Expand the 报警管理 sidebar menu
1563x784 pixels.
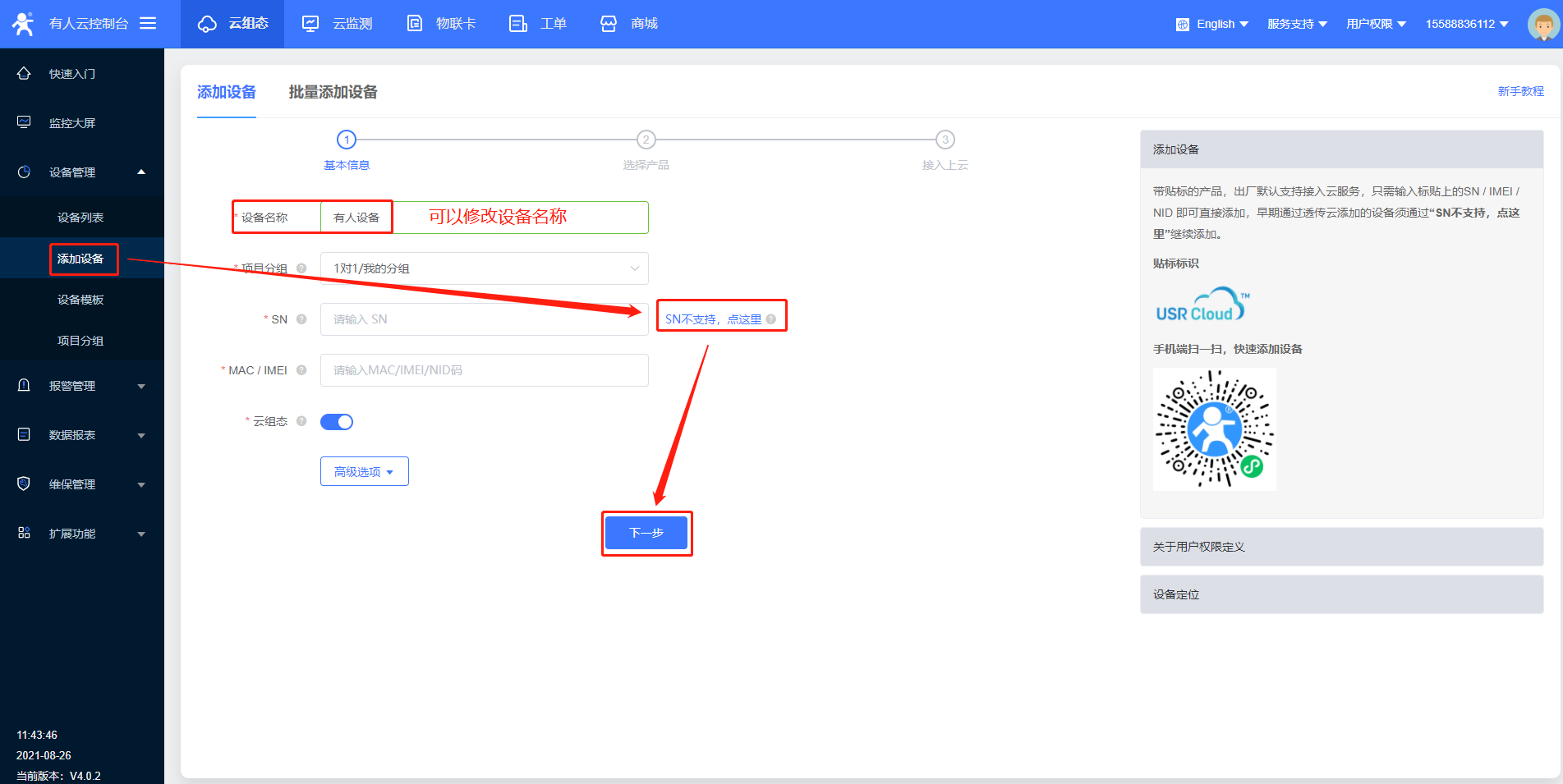click(x=82, y=386)
